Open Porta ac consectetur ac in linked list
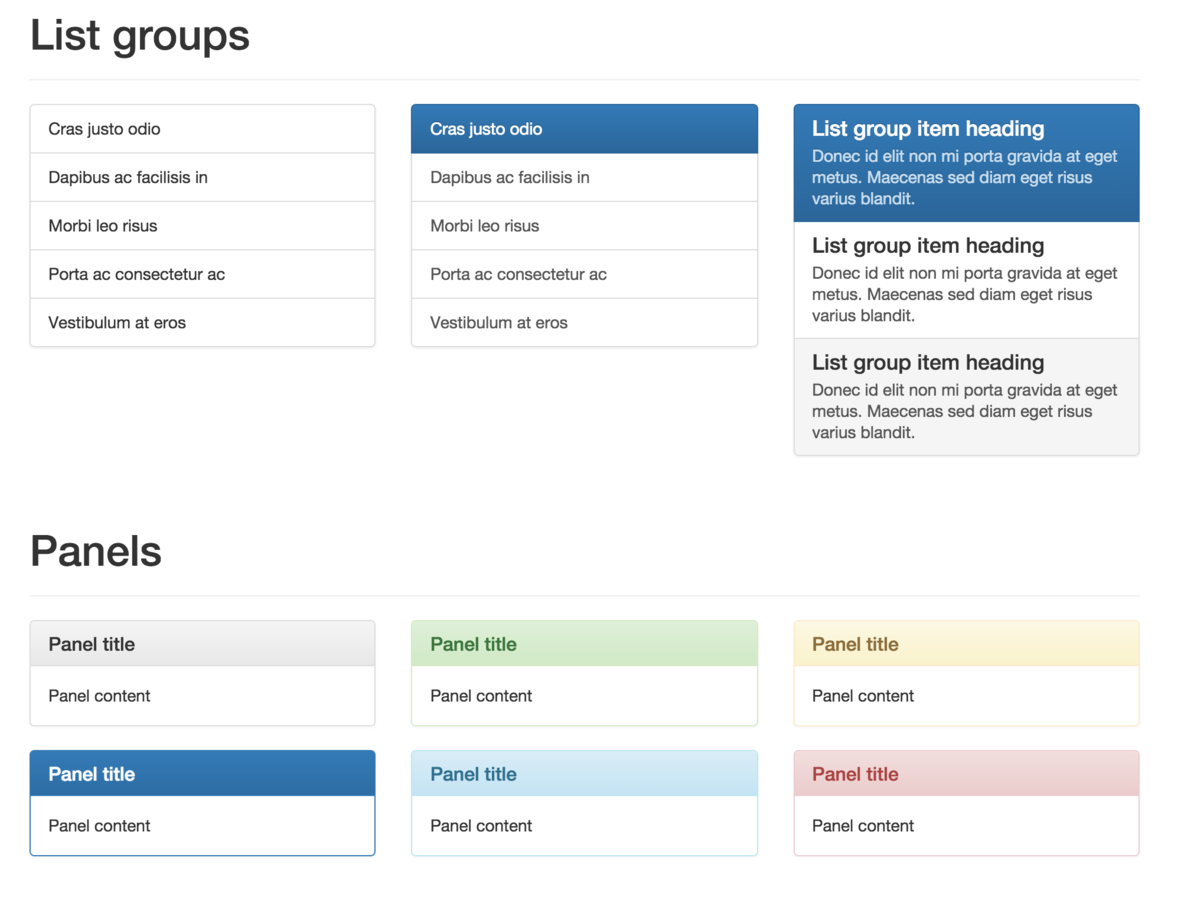The width and height of the screenshot is (1181, 900). click(584, 274)
